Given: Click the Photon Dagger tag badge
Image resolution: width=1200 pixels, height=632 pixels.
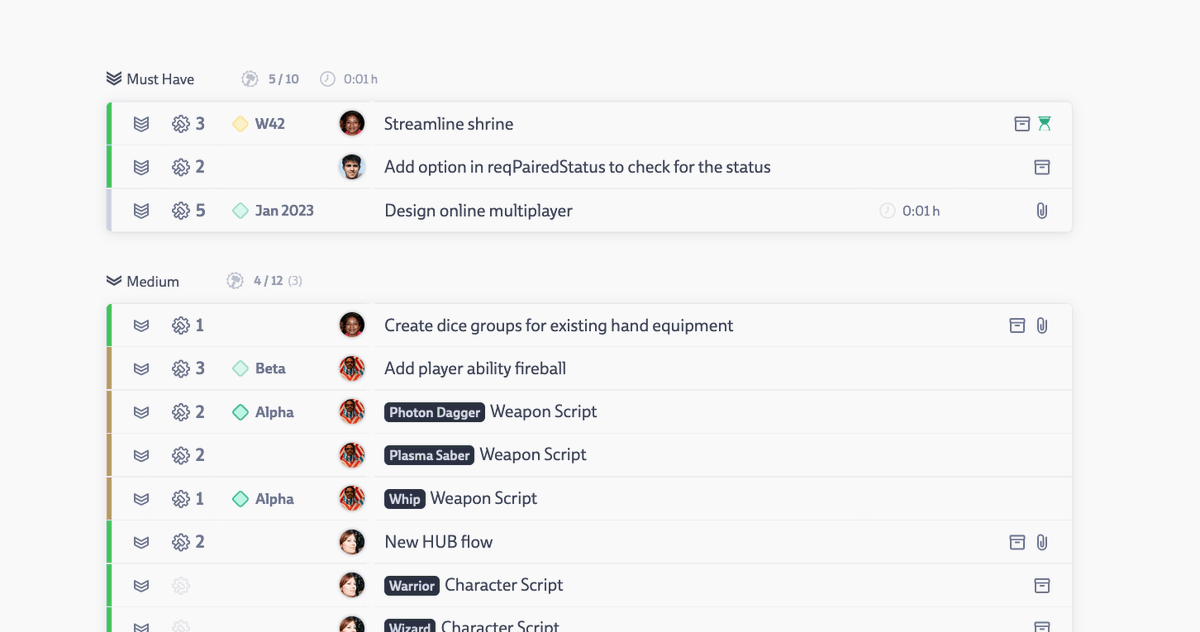Looking at the screenshot, I should tap(434, 412).
